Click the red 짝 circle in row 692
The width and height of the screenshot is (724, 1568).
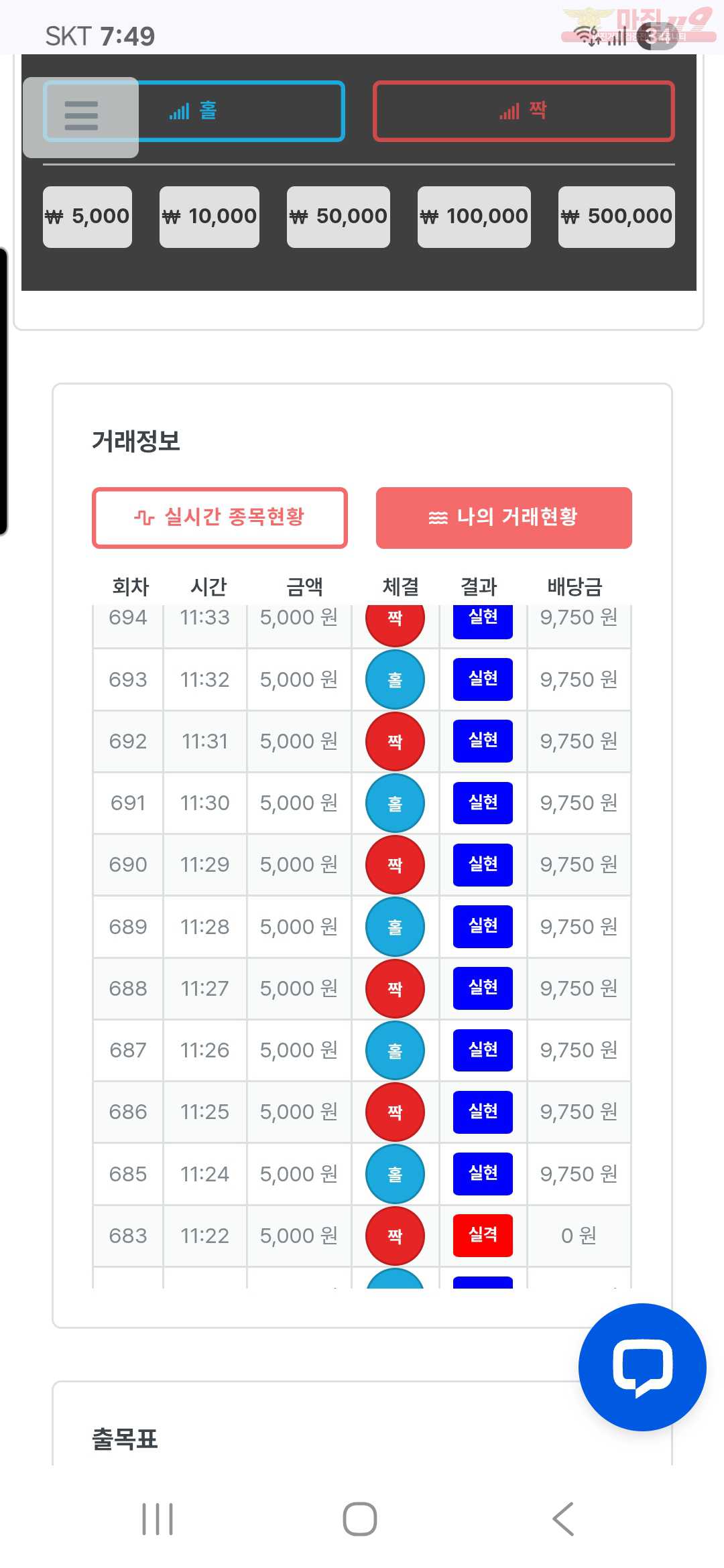tap(395, 741)
